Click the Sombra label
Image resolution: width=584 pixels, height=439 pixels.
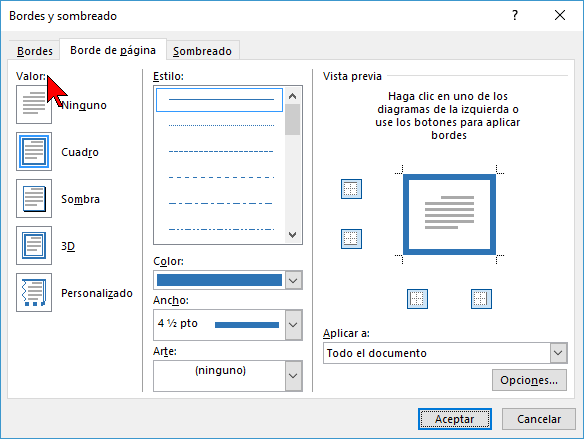[x=80, y=199]
